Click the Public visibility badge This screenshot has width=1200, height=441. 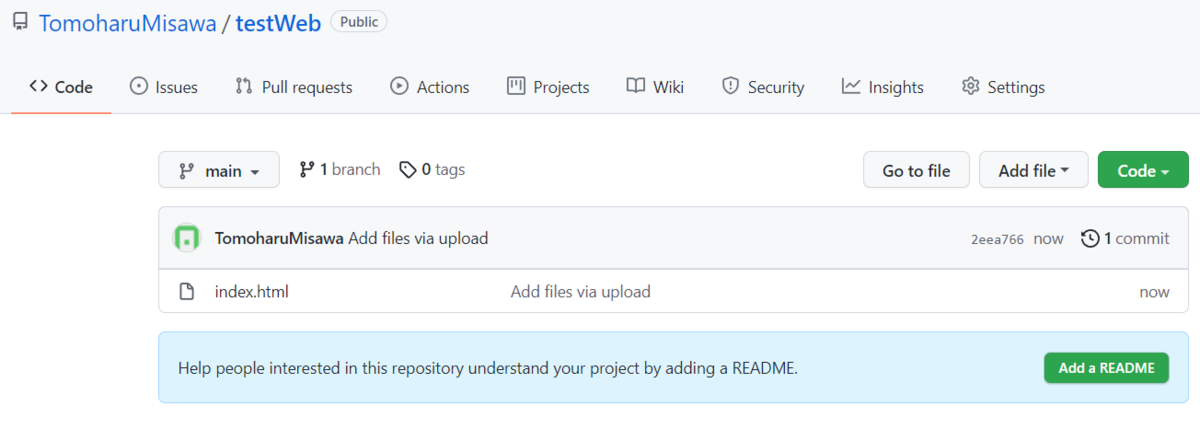(x=359, y=21)
